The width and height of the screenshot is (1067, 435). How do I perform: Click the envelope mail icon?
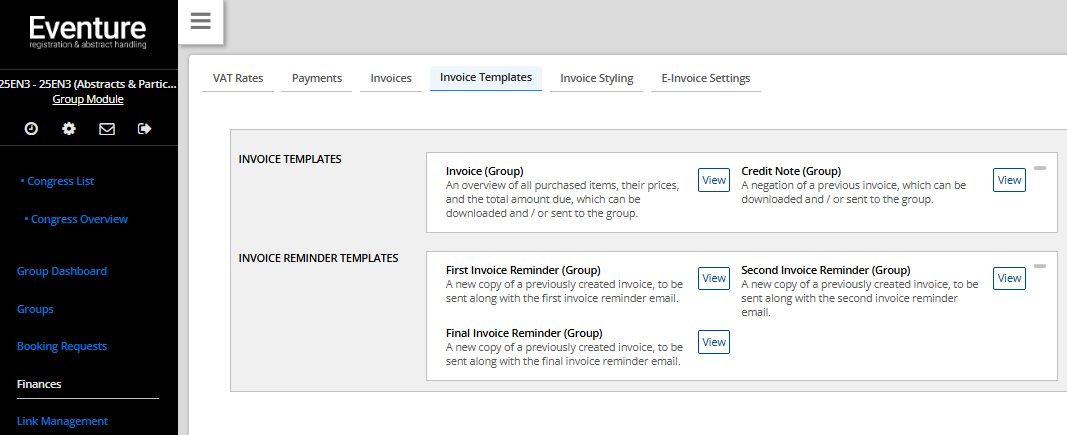pyautogui.click(x=107, y=128)
